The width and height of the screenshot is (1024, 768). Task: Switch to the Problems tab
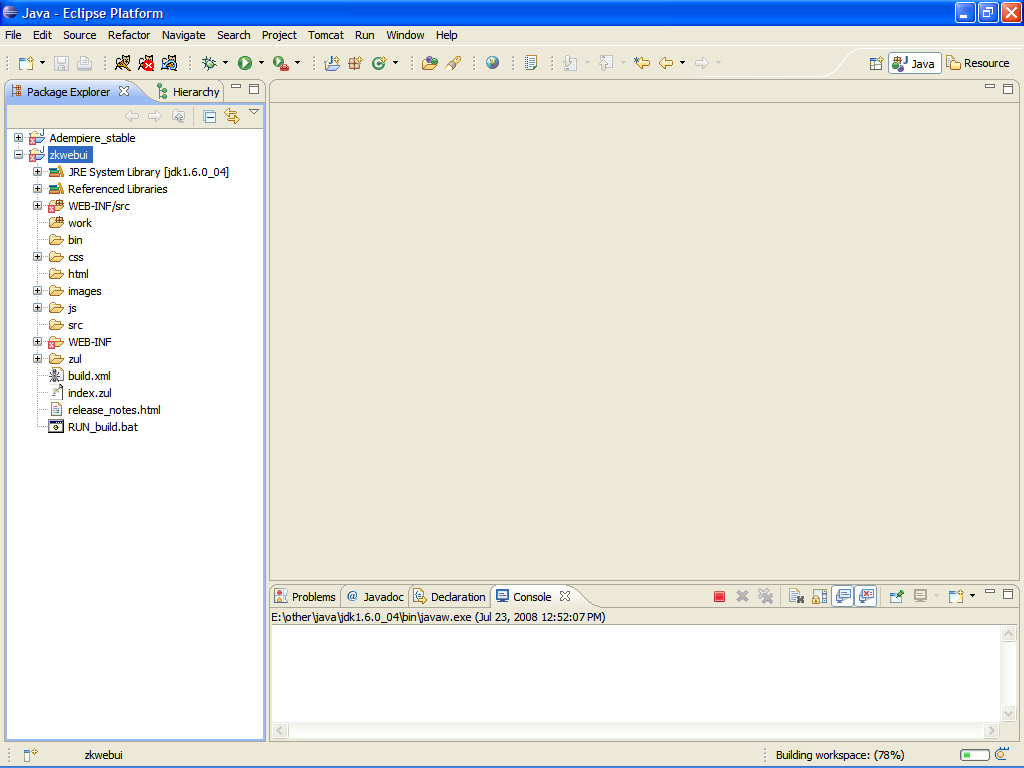tap(305, 597)
